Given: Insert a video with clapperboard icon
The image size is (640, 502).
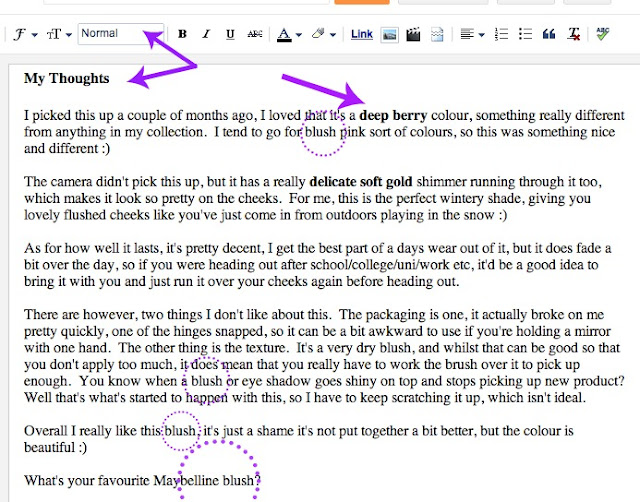Looking at the screenshot, I should click(413, 34).
